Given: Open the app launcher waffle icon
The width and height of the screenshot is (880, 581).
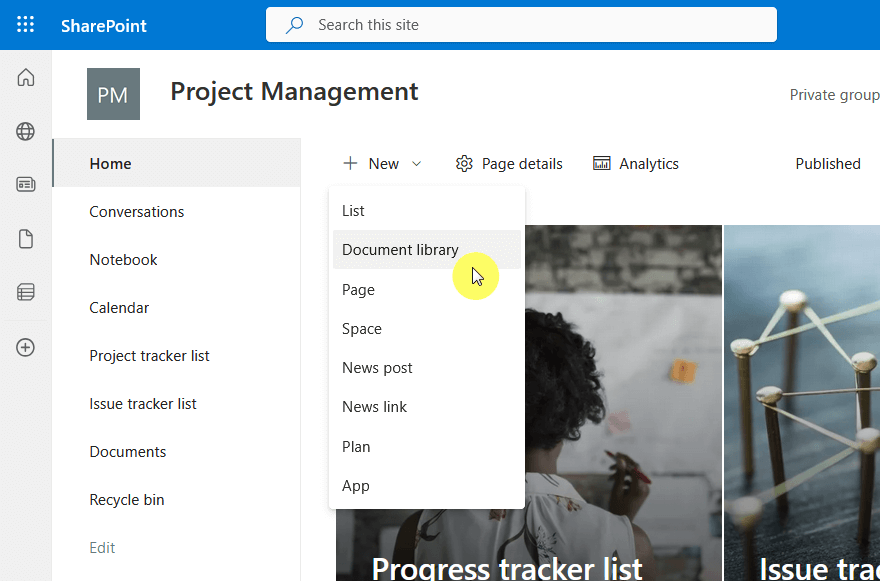Looking at the screenshot, I should tap(25, 25).
